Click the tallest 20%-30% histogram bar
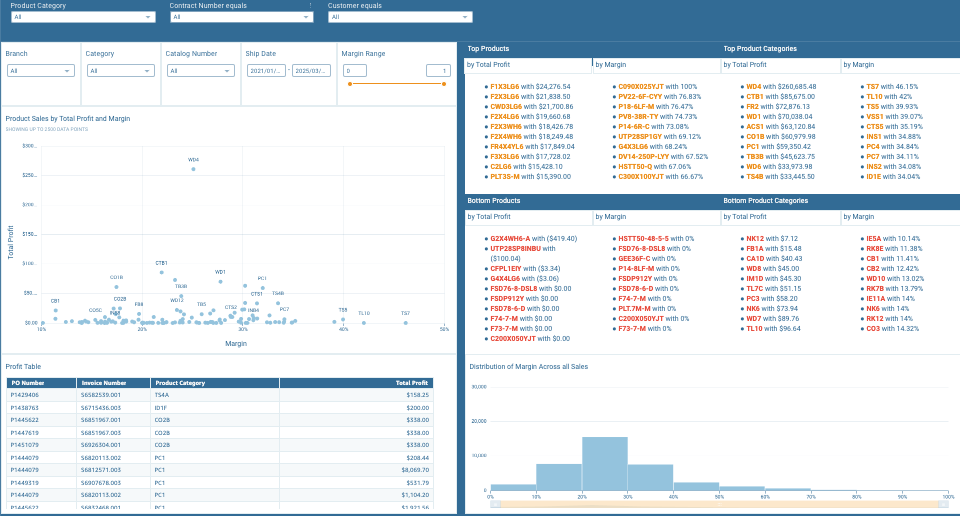 click(604, 464)
